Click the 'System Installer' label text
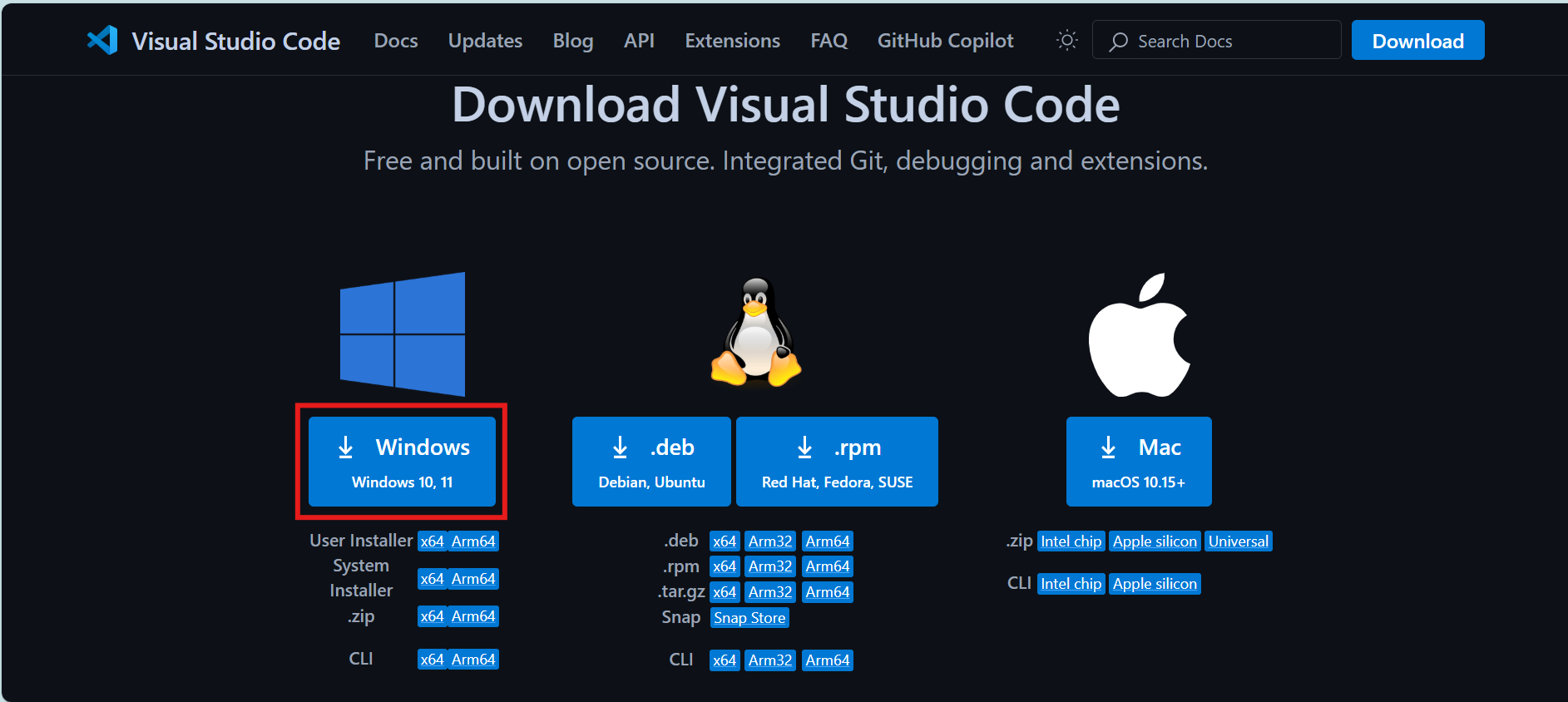This screenshot has height=702, width=1568. (361, 578)
